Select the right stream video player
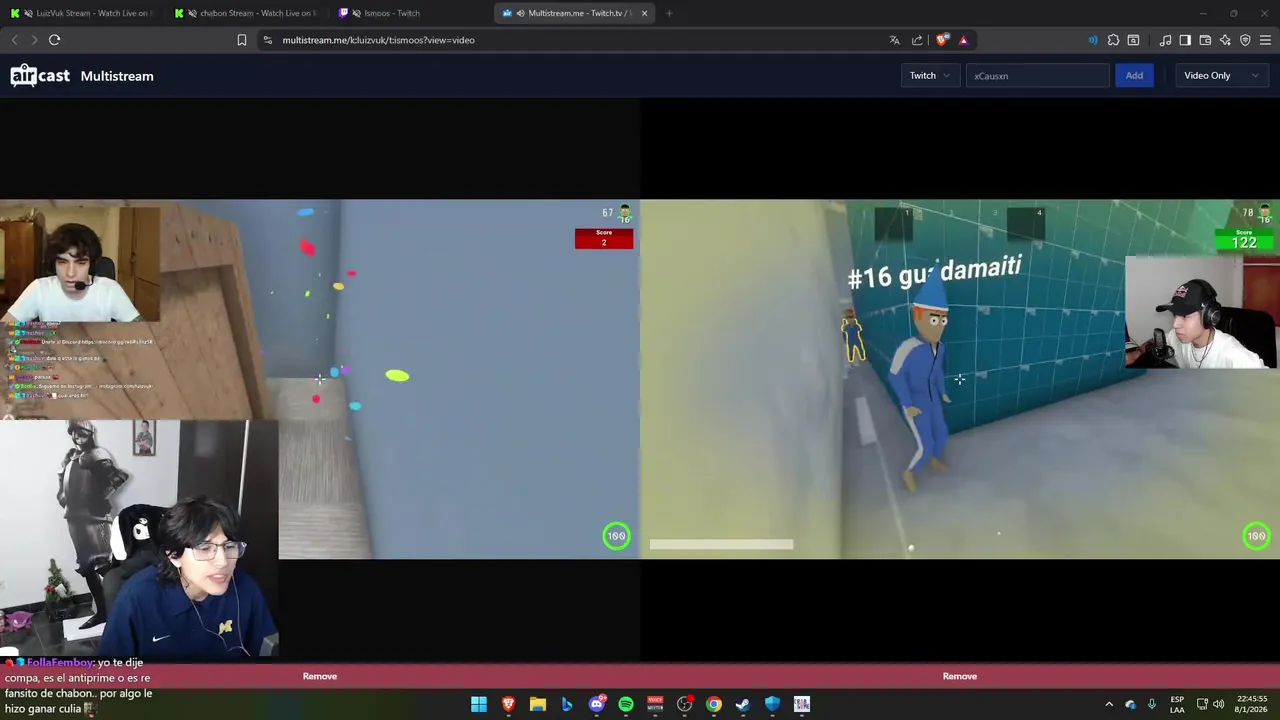The image size is (1280, 720). pyautogui.click(x=960, y=379)
